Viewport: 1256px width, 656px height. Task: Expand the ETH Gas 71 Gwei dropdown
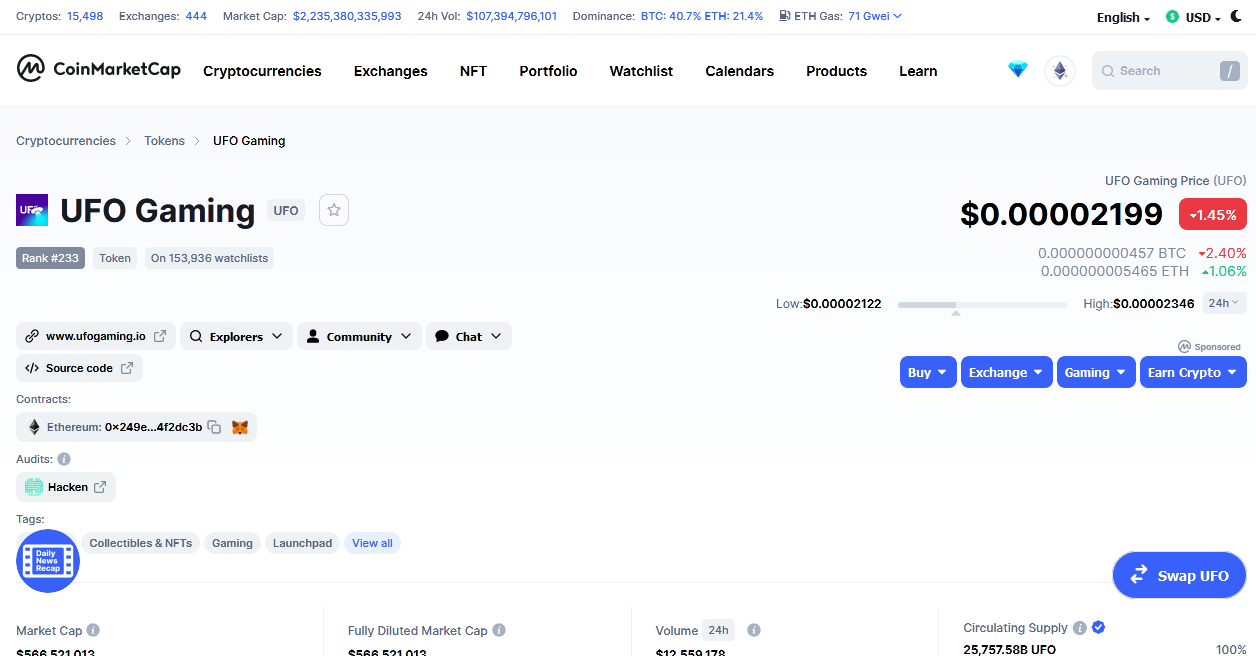tap(875, 16)
